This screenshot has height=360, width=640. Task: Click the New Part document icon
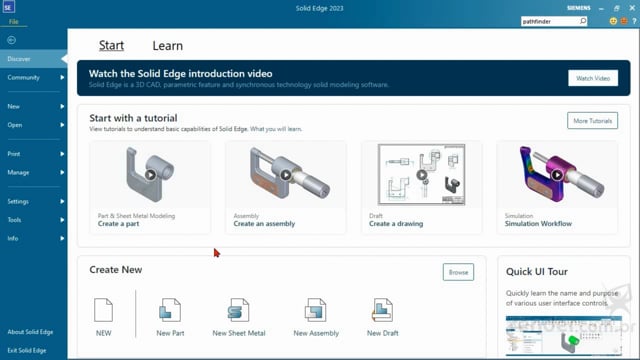click(170, 310)
